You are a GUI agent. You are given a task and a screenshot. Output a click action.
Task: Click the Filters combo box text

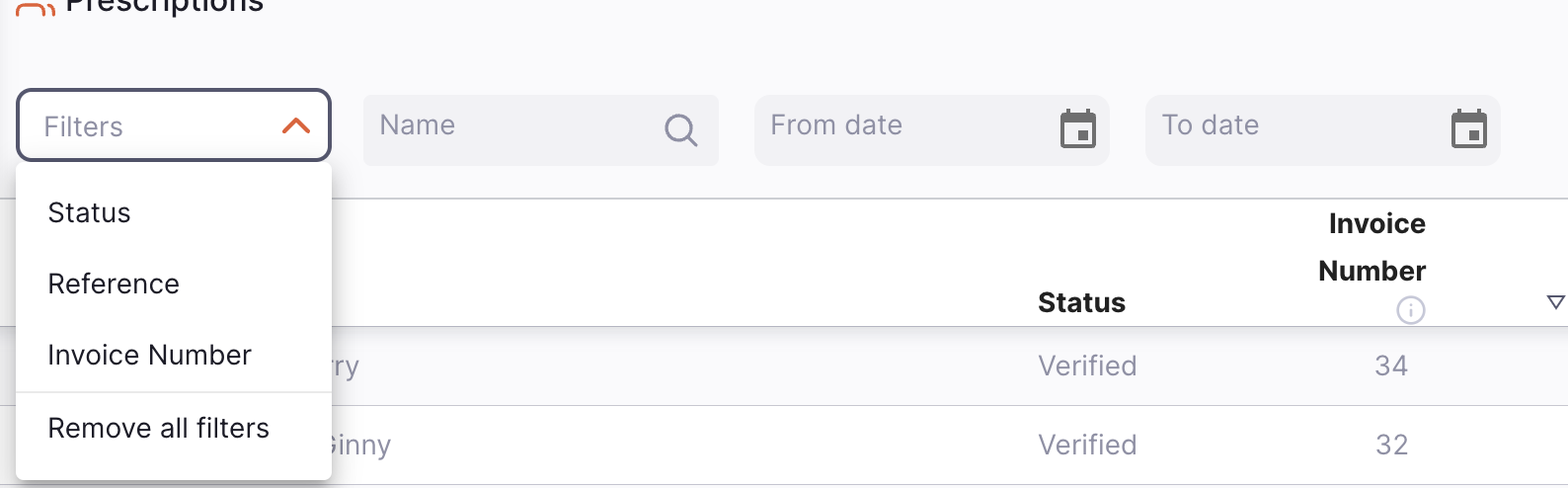[84, 126]
